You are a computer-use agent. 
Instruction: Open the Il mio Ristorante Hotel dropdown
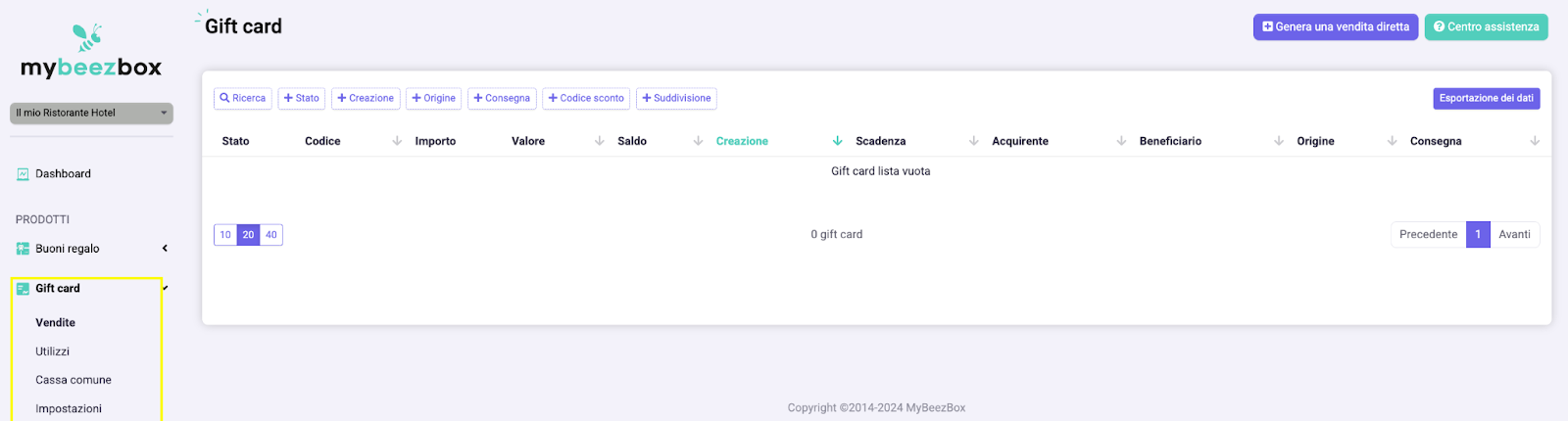91,113
